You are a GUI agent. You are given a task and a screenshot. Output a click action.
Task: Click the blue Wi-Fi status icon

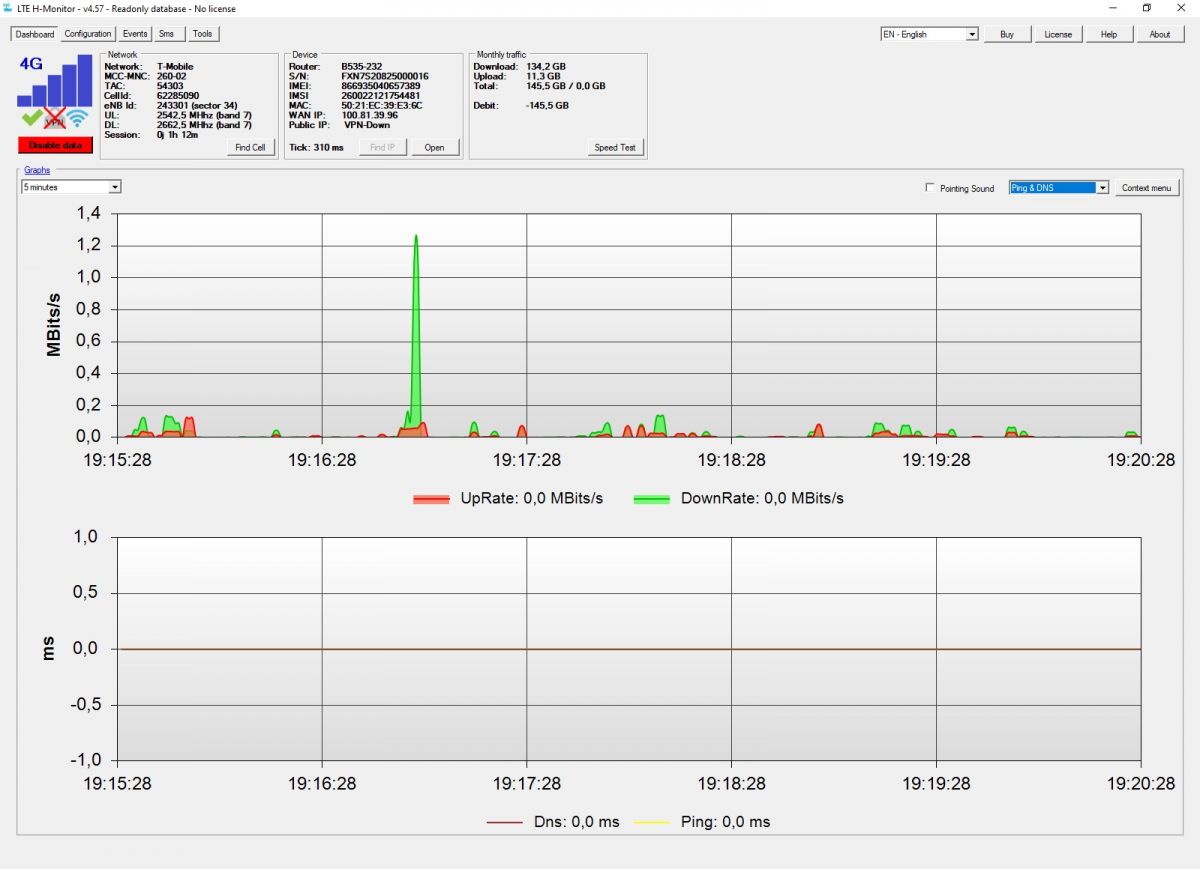coord(79,119)
